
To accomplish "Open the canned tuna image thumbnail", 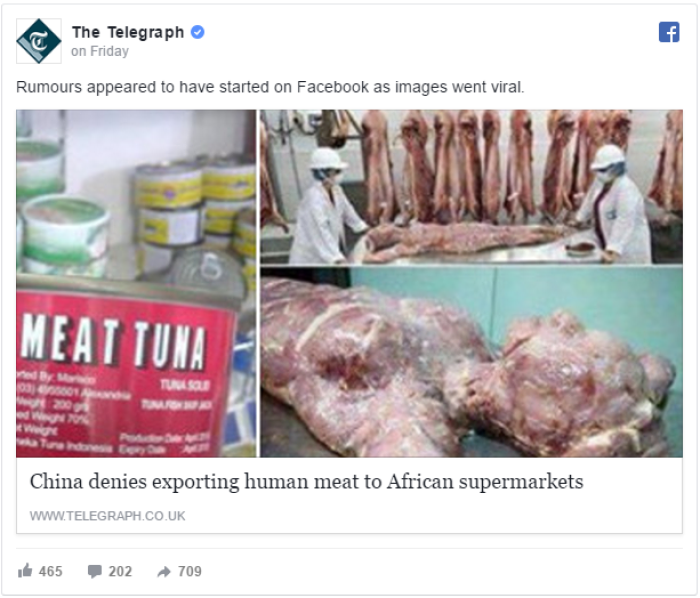I will pyautogui.click(x=136, y=283).
